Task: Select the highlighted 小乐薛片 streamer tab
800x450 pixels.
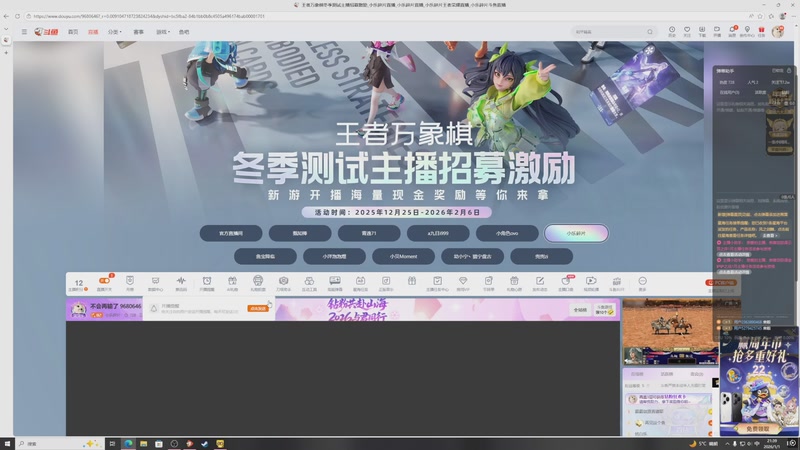Action: coord(576,233)
